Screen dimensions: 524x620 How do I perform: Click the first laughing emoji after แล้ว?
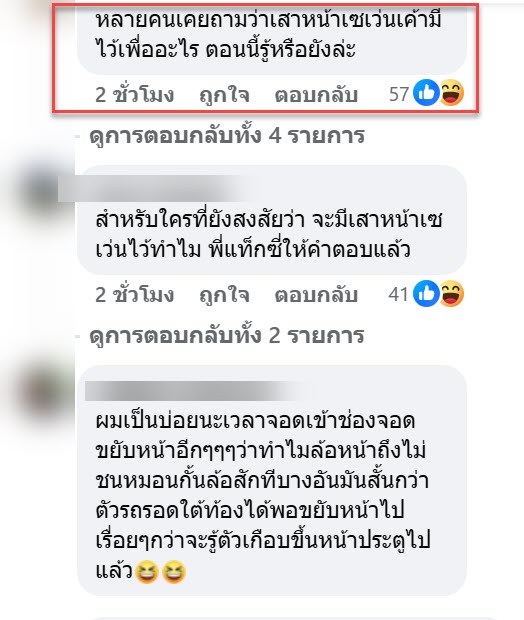(x=147, y=572)
